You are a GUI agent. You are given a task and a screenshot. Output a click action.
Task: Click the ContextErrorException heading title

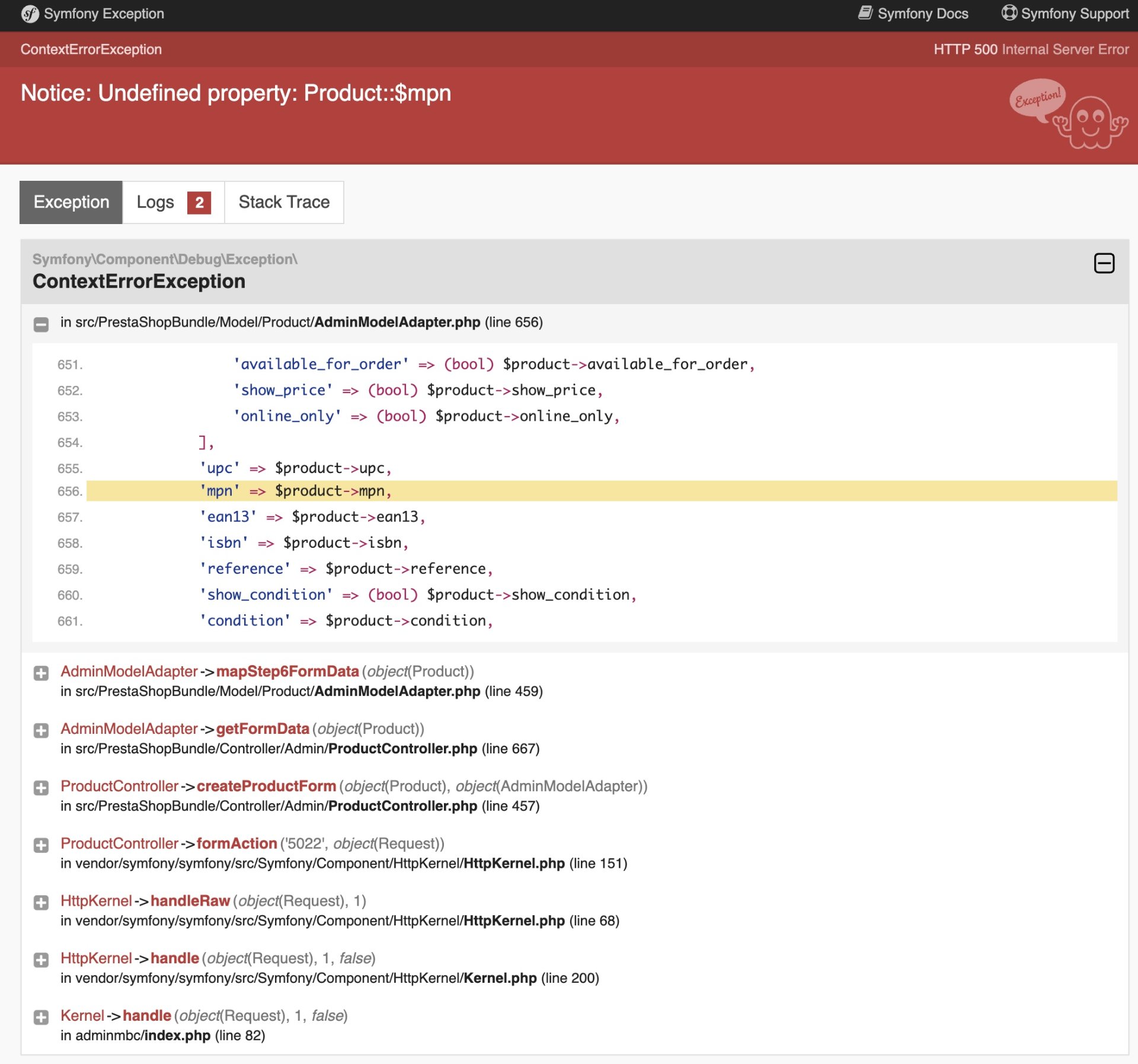tap(139, 281)
